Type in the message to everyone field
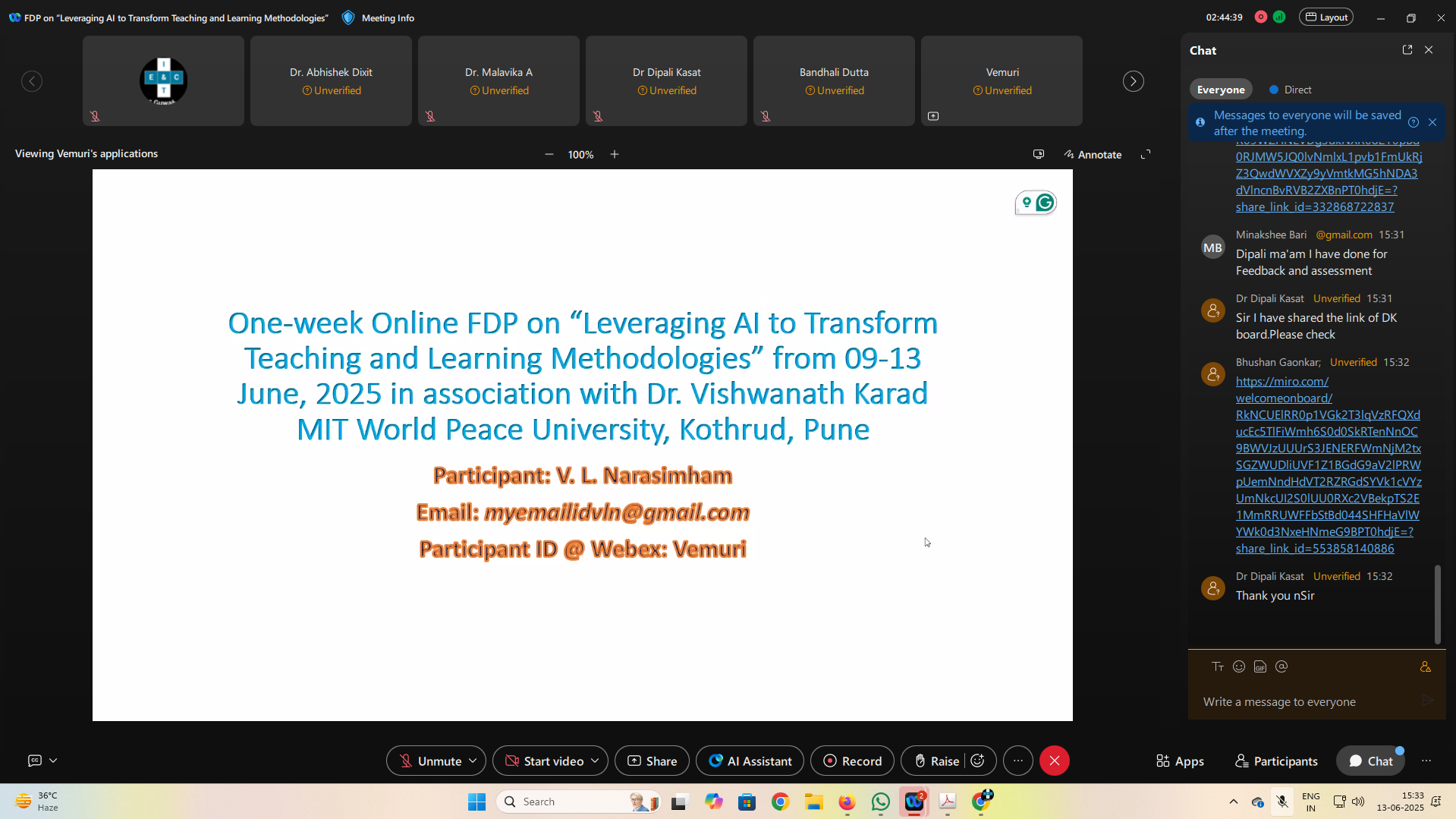Image resolution: width=1456 pixels, height=819 pixels. pyautogui.click(x=1305, y=701)
